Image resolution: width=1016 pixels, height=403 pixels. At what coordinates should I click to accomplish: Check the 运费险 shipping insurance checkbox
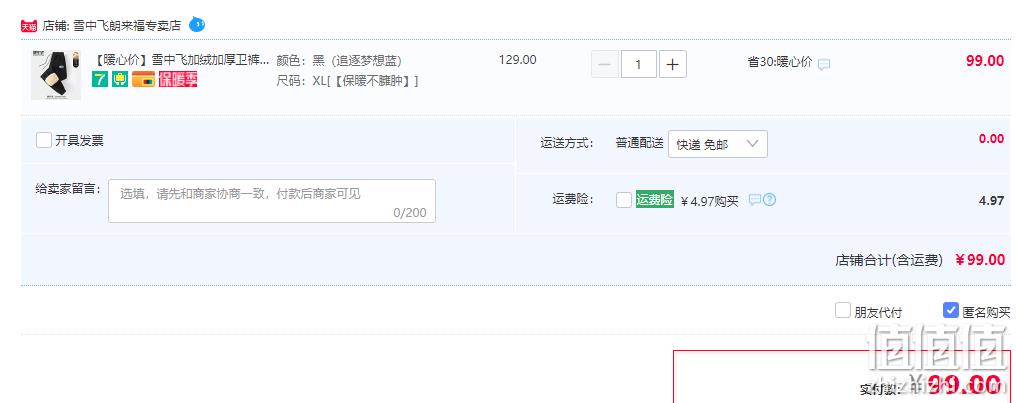pyautogui.click(x=624, y=200)
